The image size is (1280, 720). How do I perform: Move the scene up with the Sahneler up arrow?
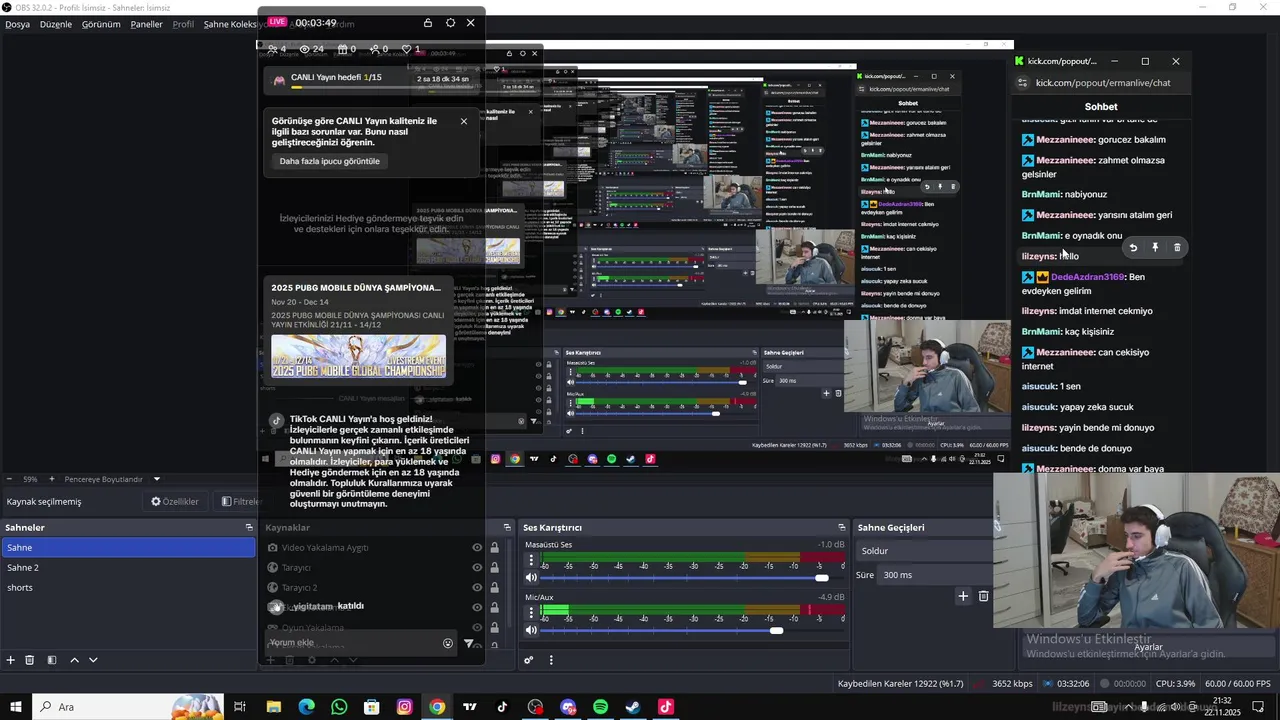[x=74, y=660]
